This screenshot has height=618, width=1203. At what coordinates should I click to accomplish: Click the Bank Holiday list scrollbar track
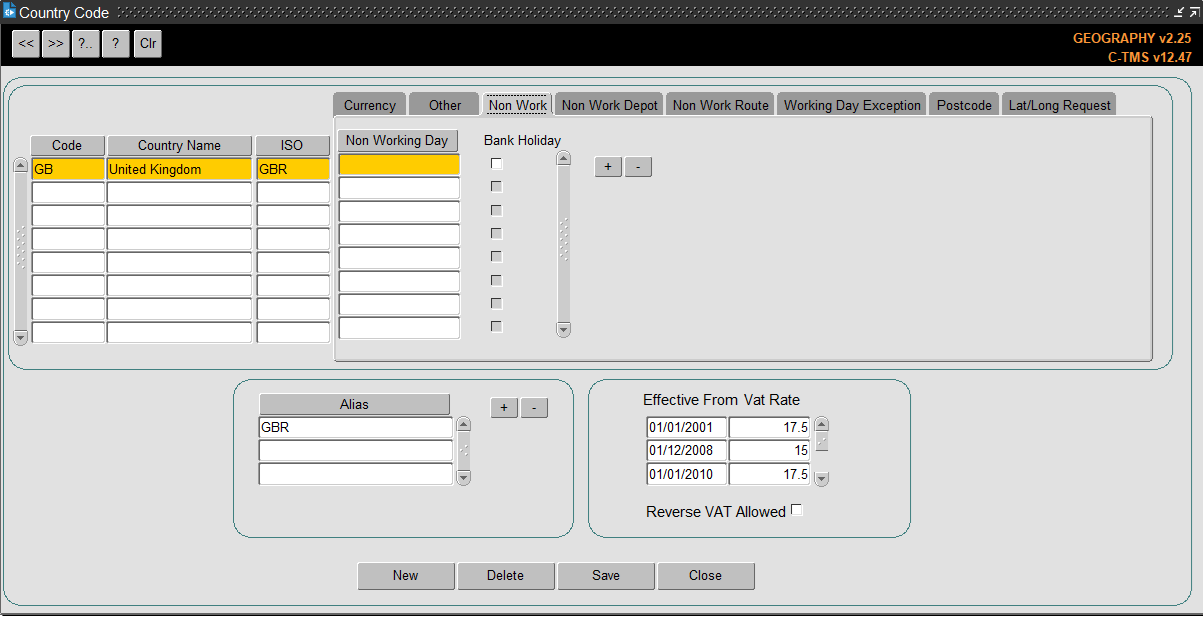[563, 243]
